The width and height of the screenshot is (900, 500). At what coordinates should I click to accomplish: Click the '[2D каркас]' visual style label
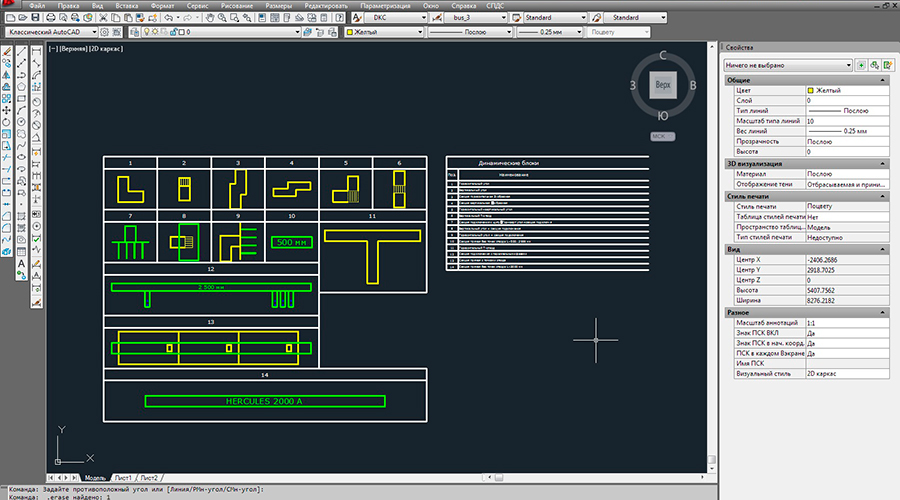[104, 47]
